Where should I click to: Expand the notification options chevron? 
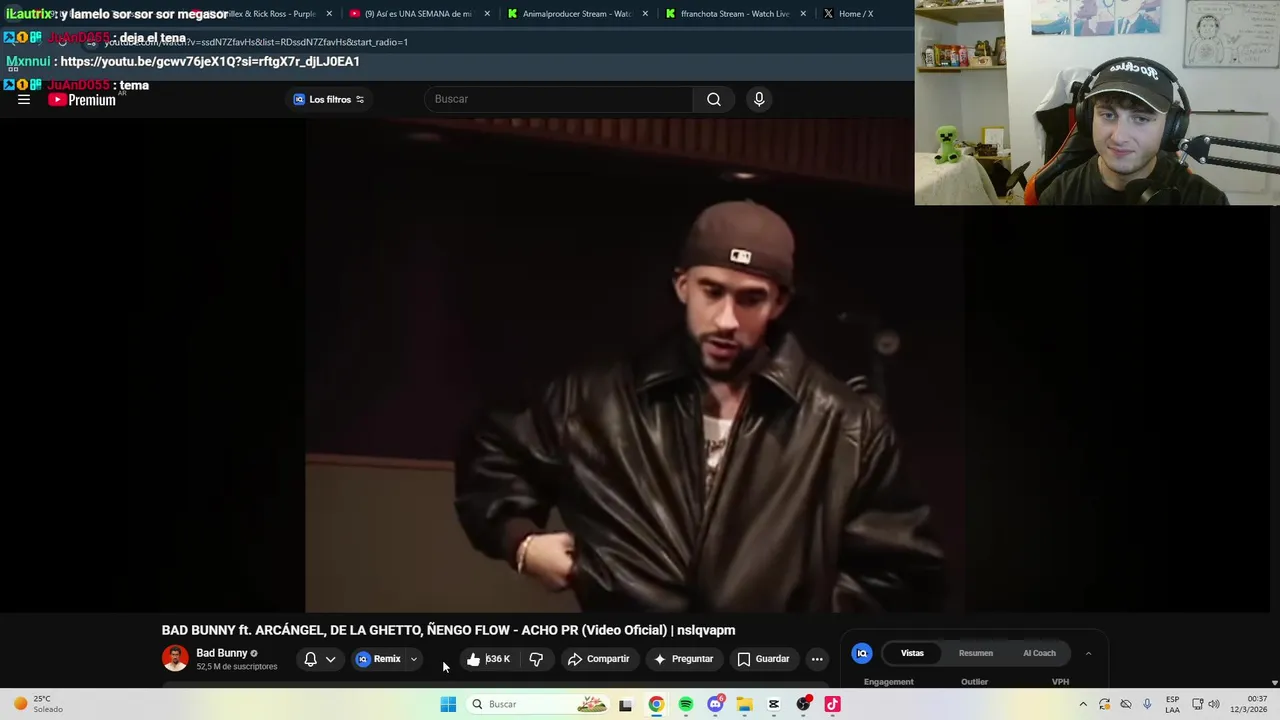coord(330,659)
